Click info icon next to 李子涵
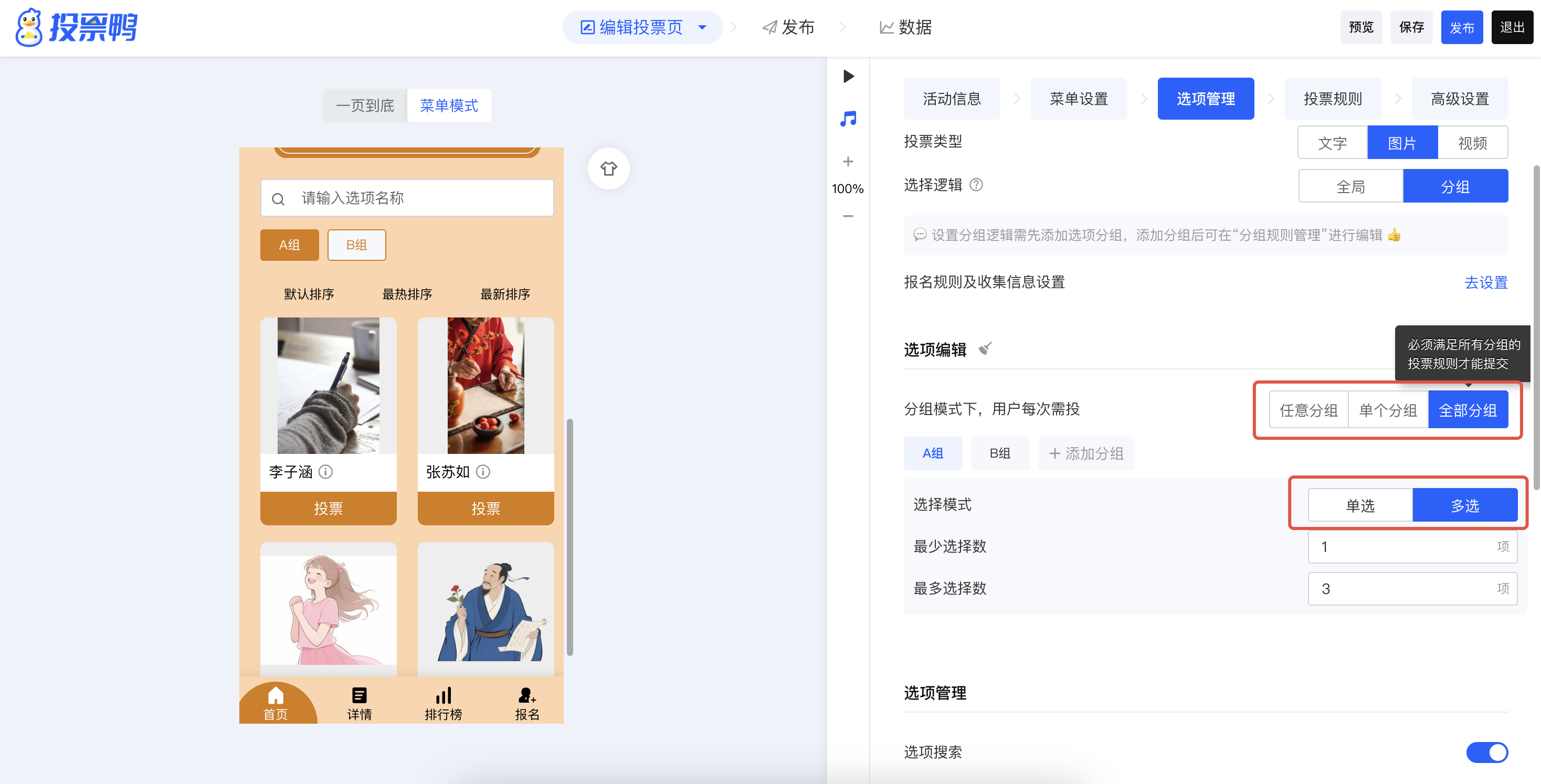This screenshot has width=1541, height=784. pos(325,472)
